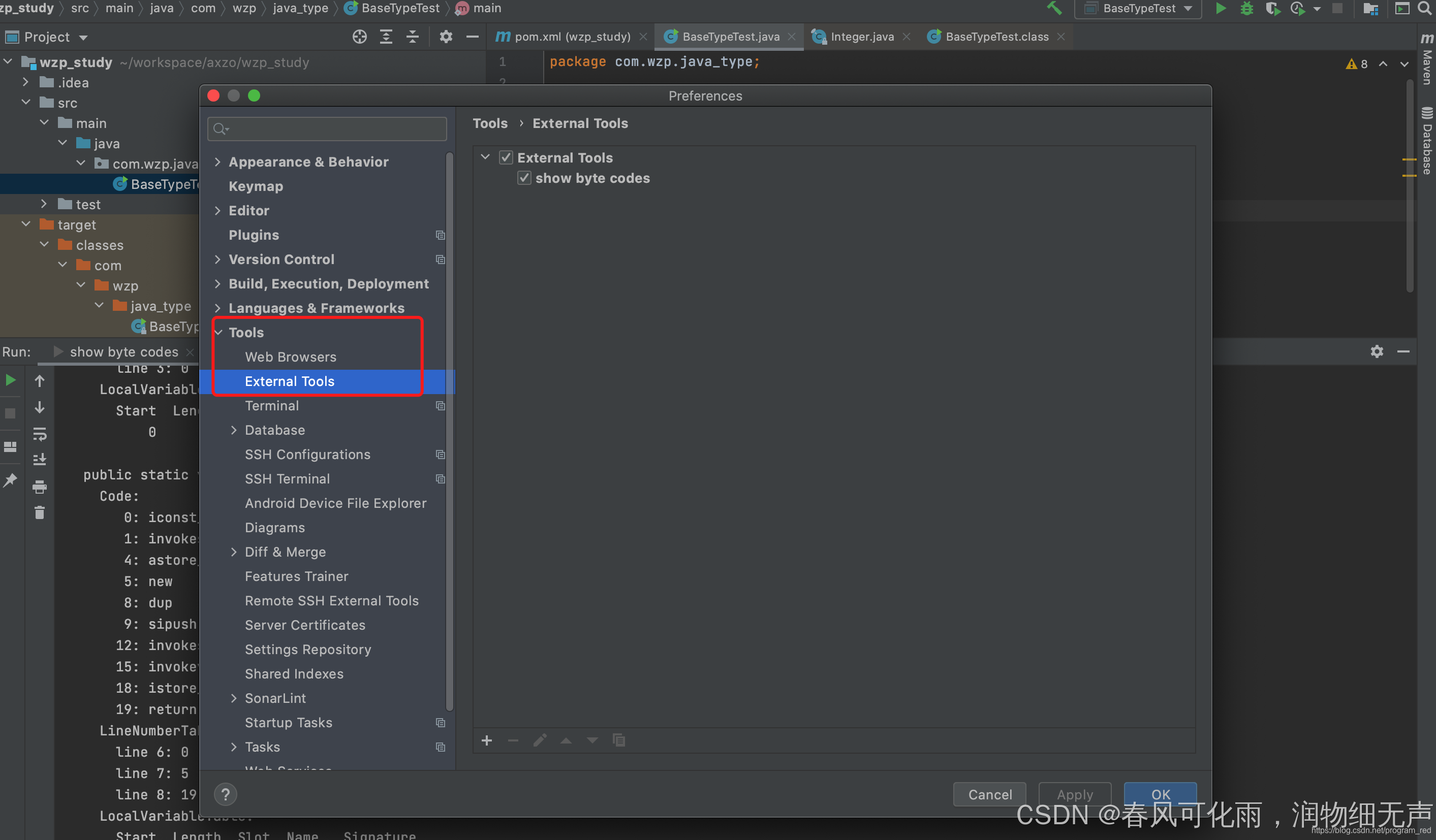Expand the Appearance & Behavior section
Screen dimensions: 1436x840
pos(217,161)
